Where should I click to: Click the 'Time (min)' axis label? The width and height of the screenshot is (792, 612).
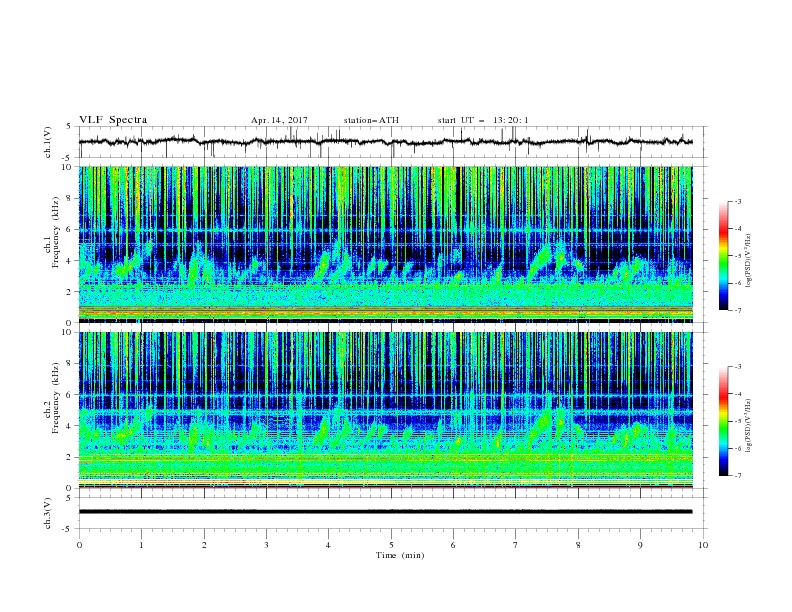400,555
